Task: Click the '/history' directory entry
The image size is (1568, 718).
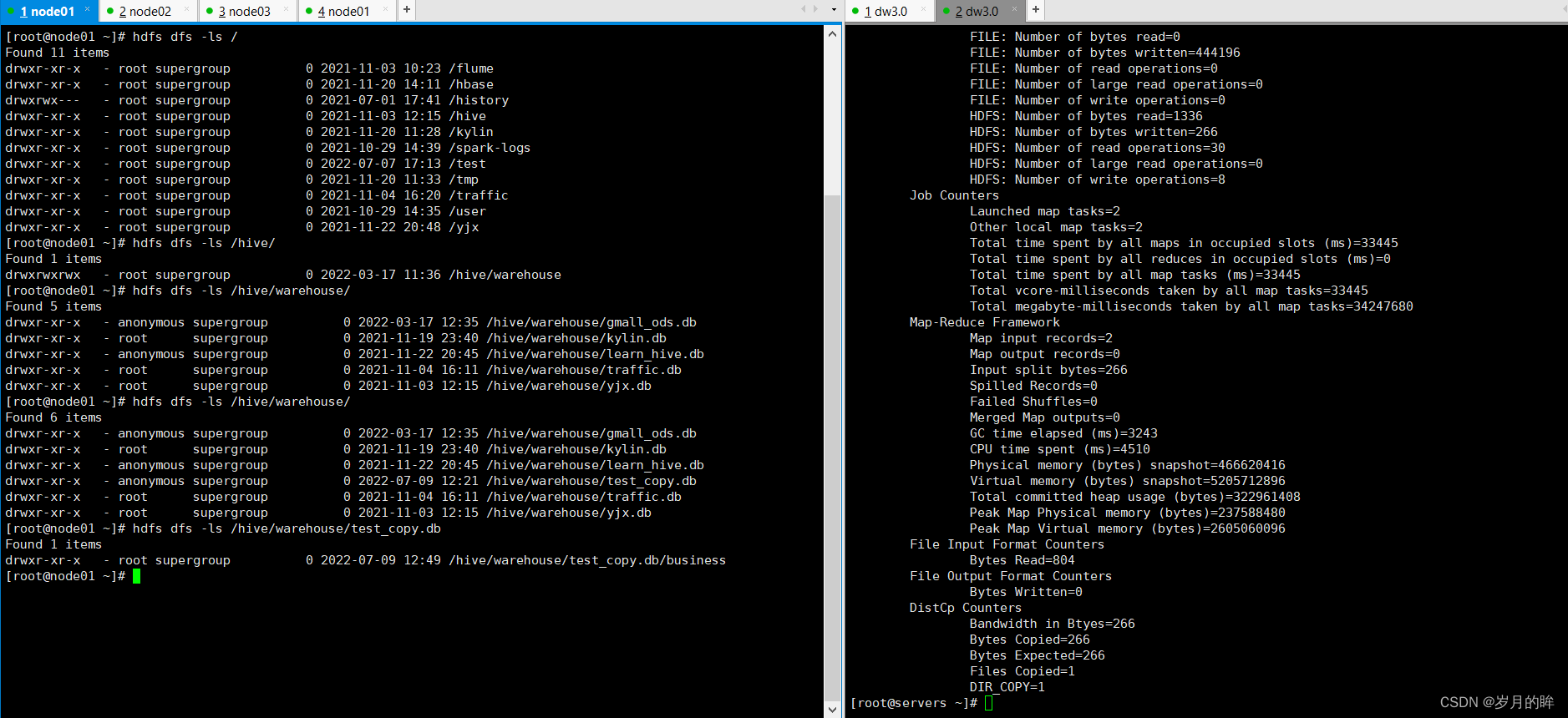Action: pyautogui.click(x=479, y=100)
